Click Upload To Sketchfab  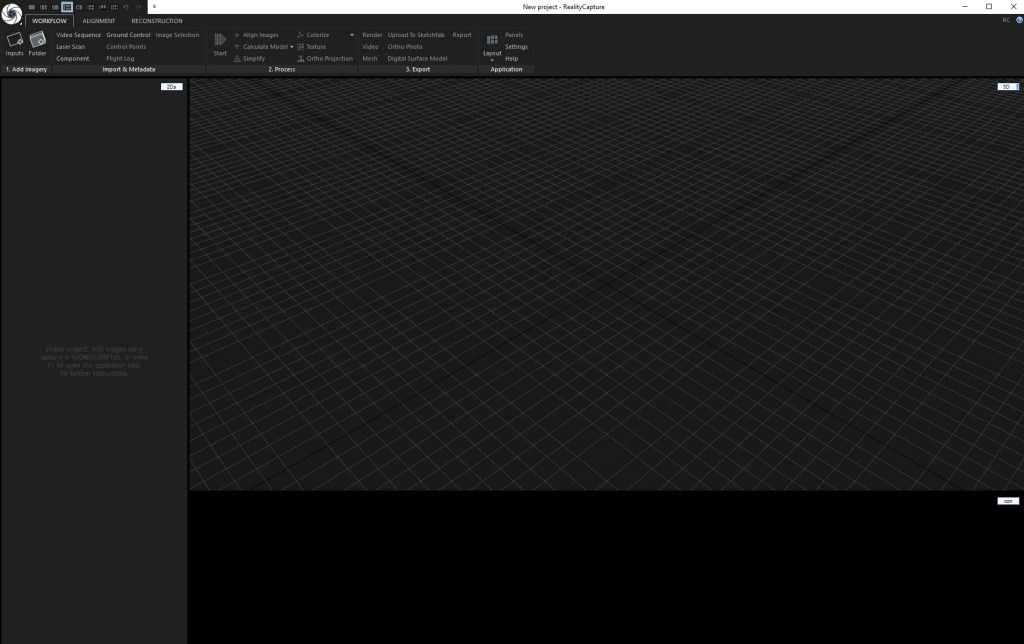click(x=414, y=34)
